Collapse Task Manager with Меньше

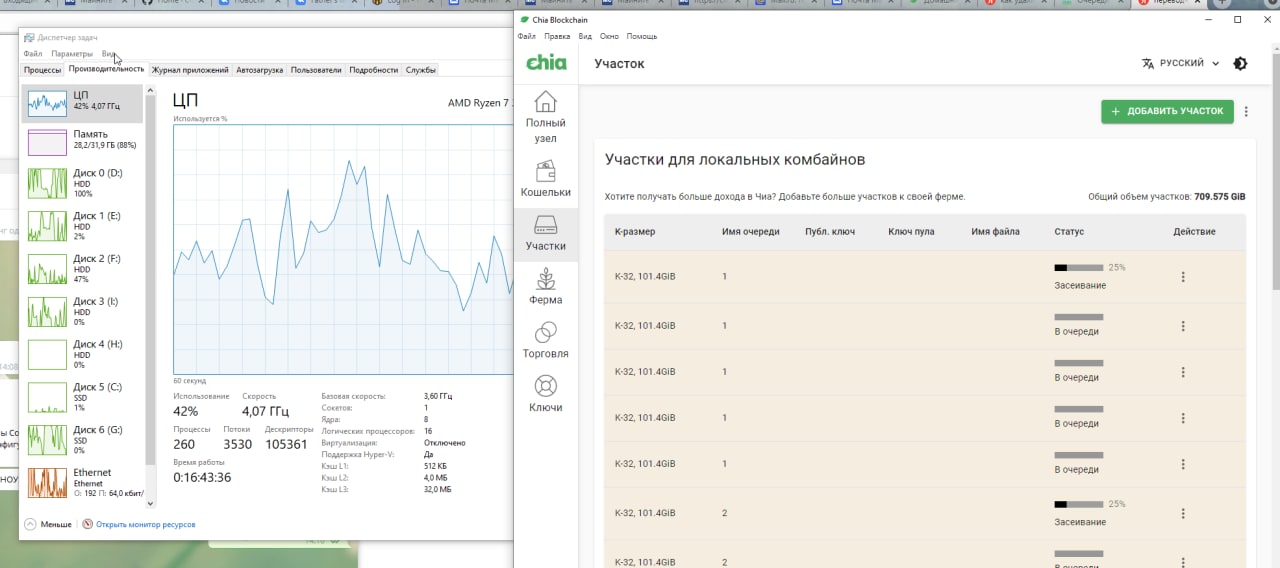[48, 524]
